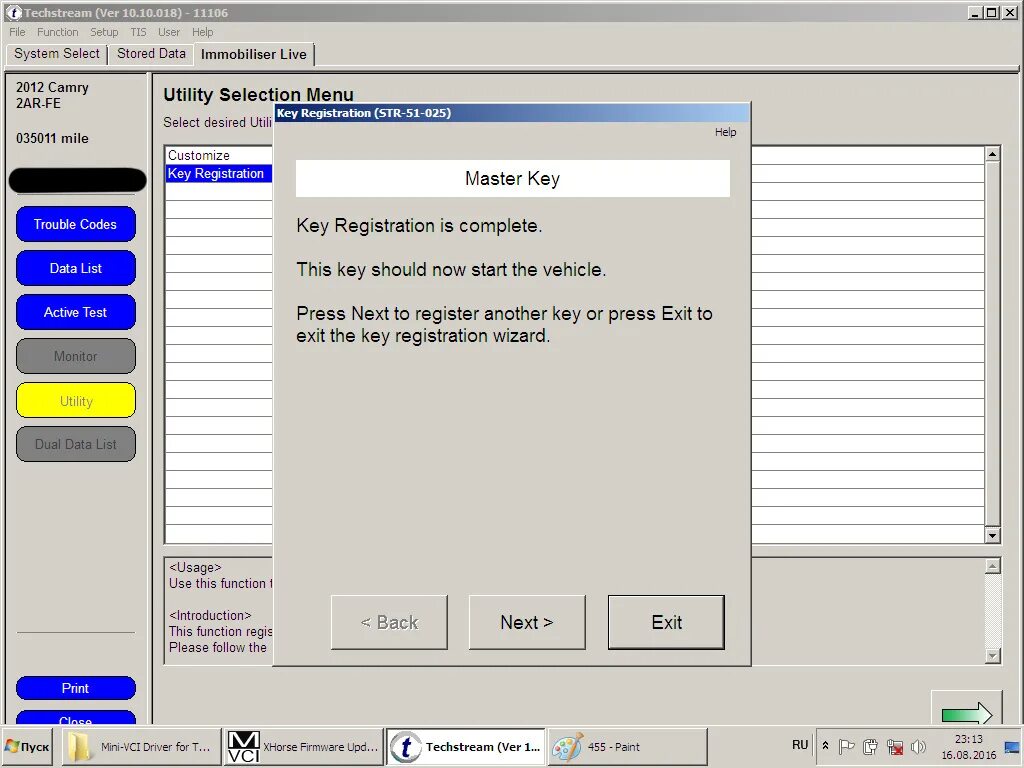
Task: Open Help in the Key Registration dialog
Action: [725, 132]
